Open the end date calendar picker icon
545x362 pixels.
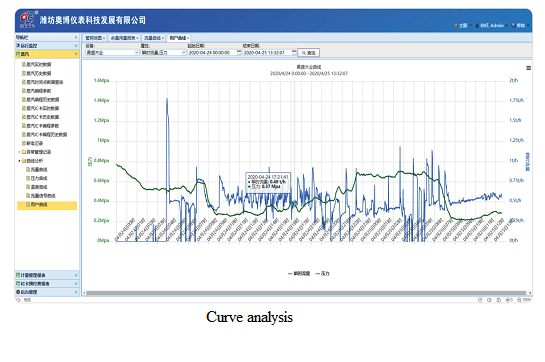(294, 53)
